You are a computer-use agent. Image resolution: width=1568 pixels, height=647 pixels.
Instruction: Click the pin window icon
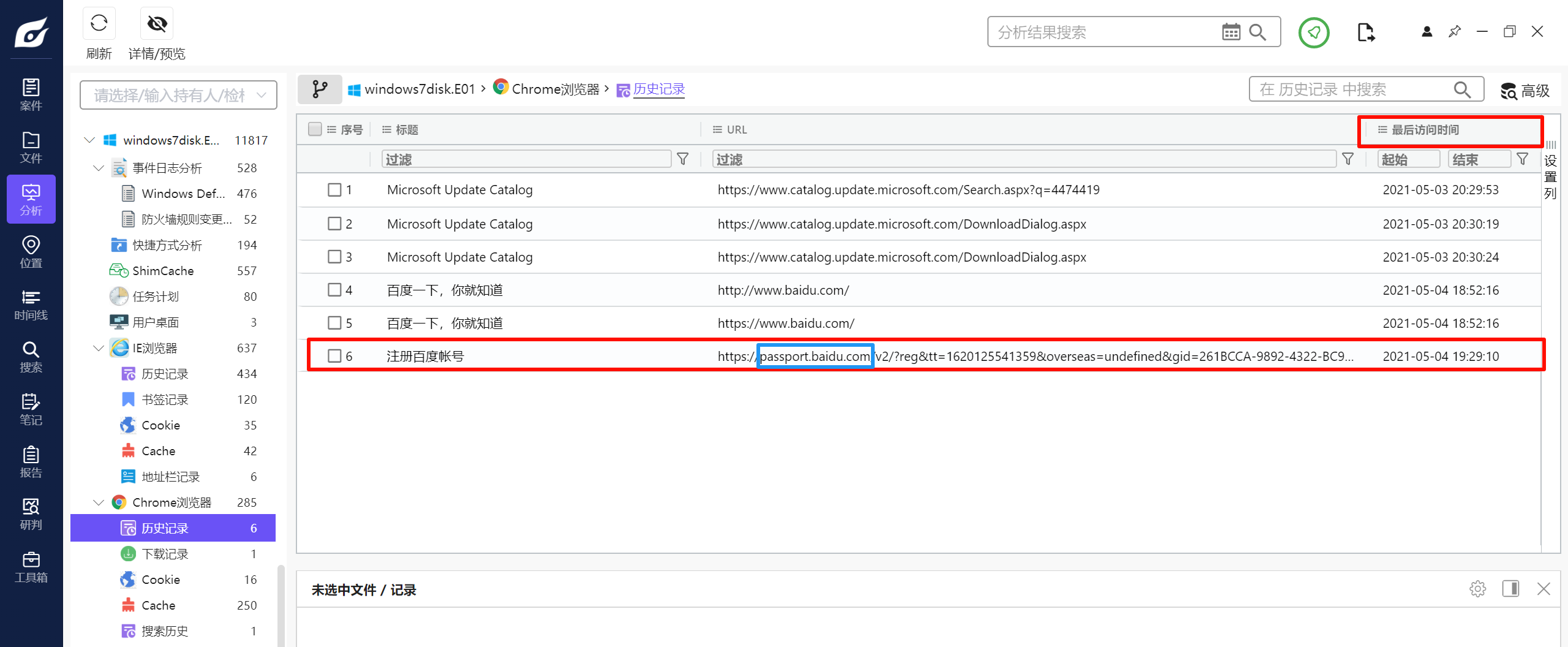pos(1455,31)
